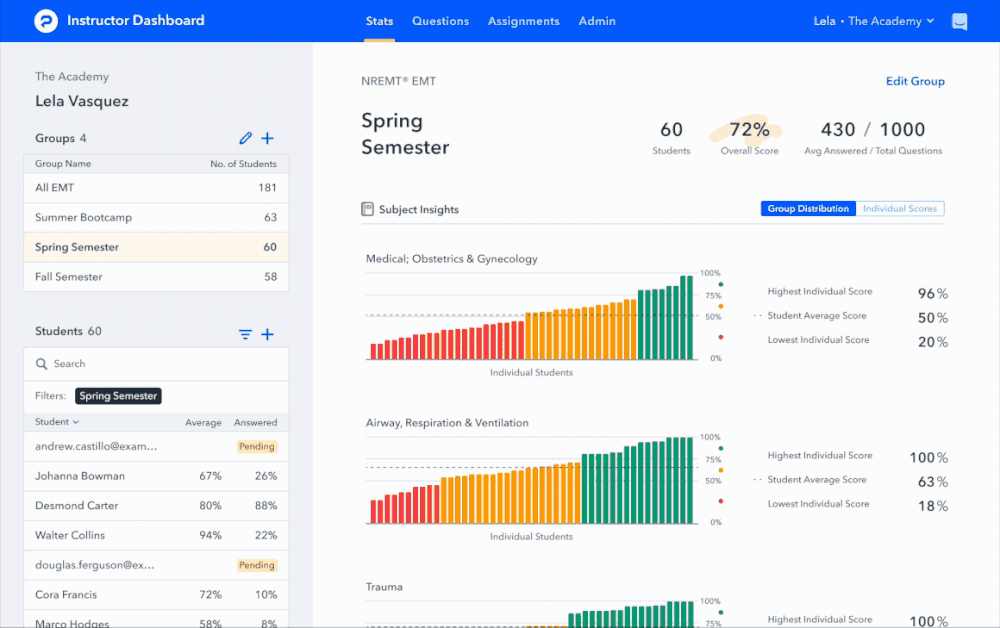This screenshot has width=1000, height=628.
Task: Open the Admin tab
Action: click(597, 21)
